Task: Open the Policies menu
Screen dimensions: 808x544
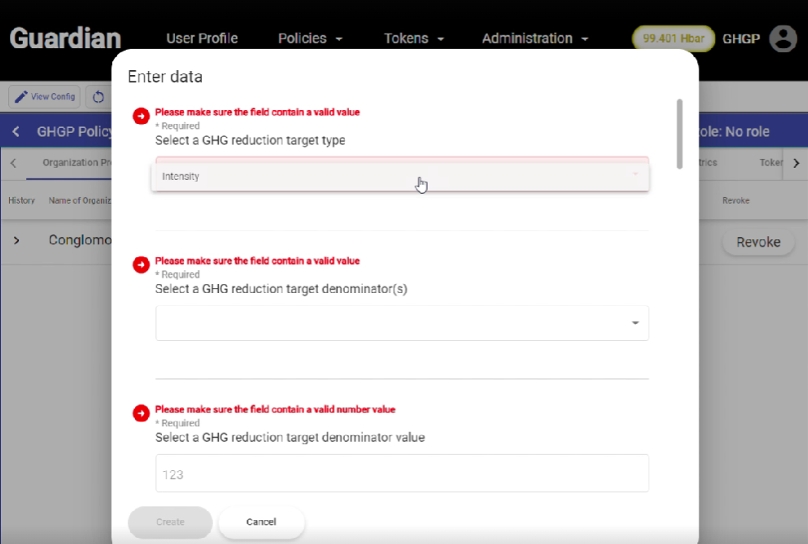Action: pos(310,39)
